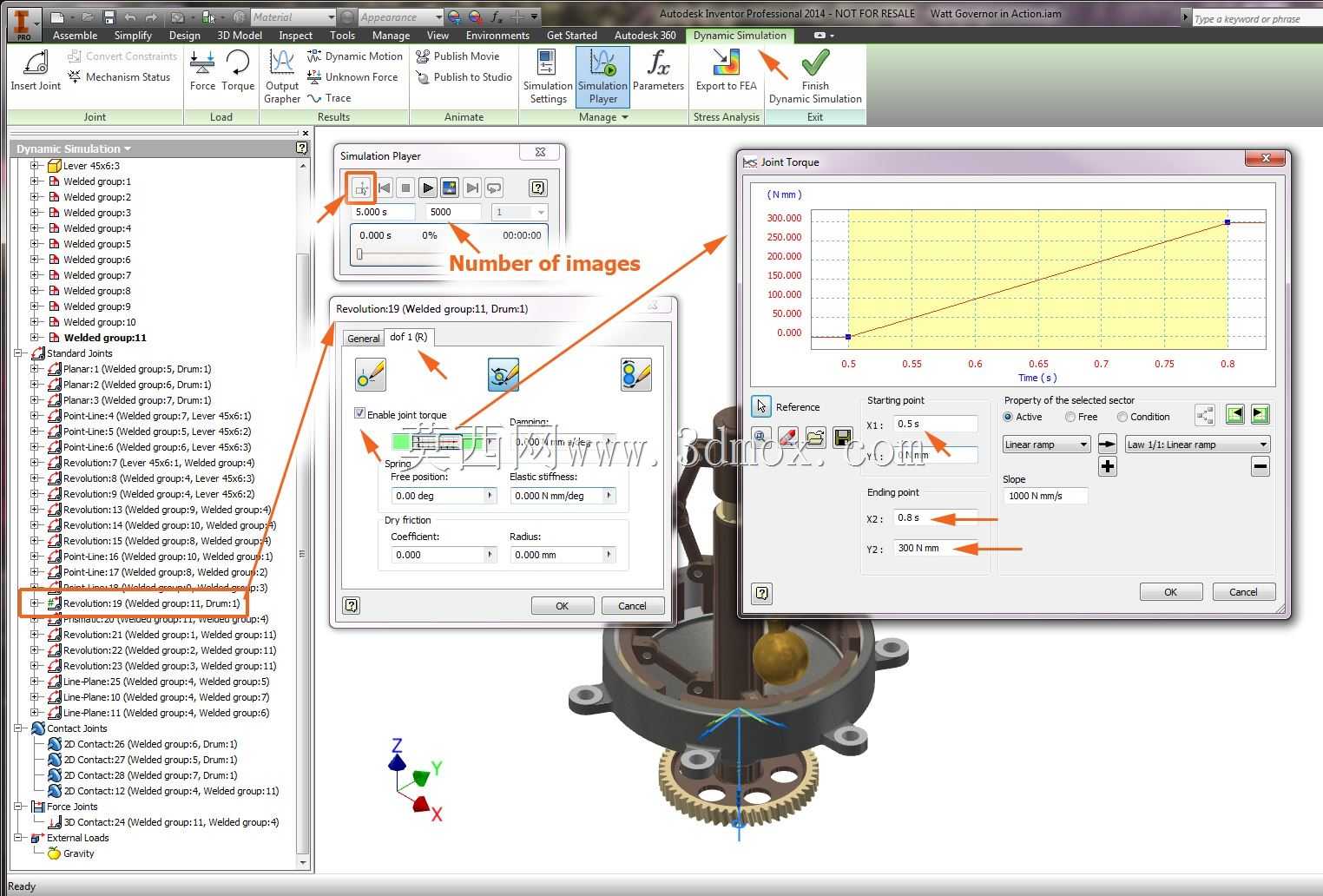The image size is (1323, 896).
Task: Open the 3D Model ribbon tab
Action: click(240, 36)
